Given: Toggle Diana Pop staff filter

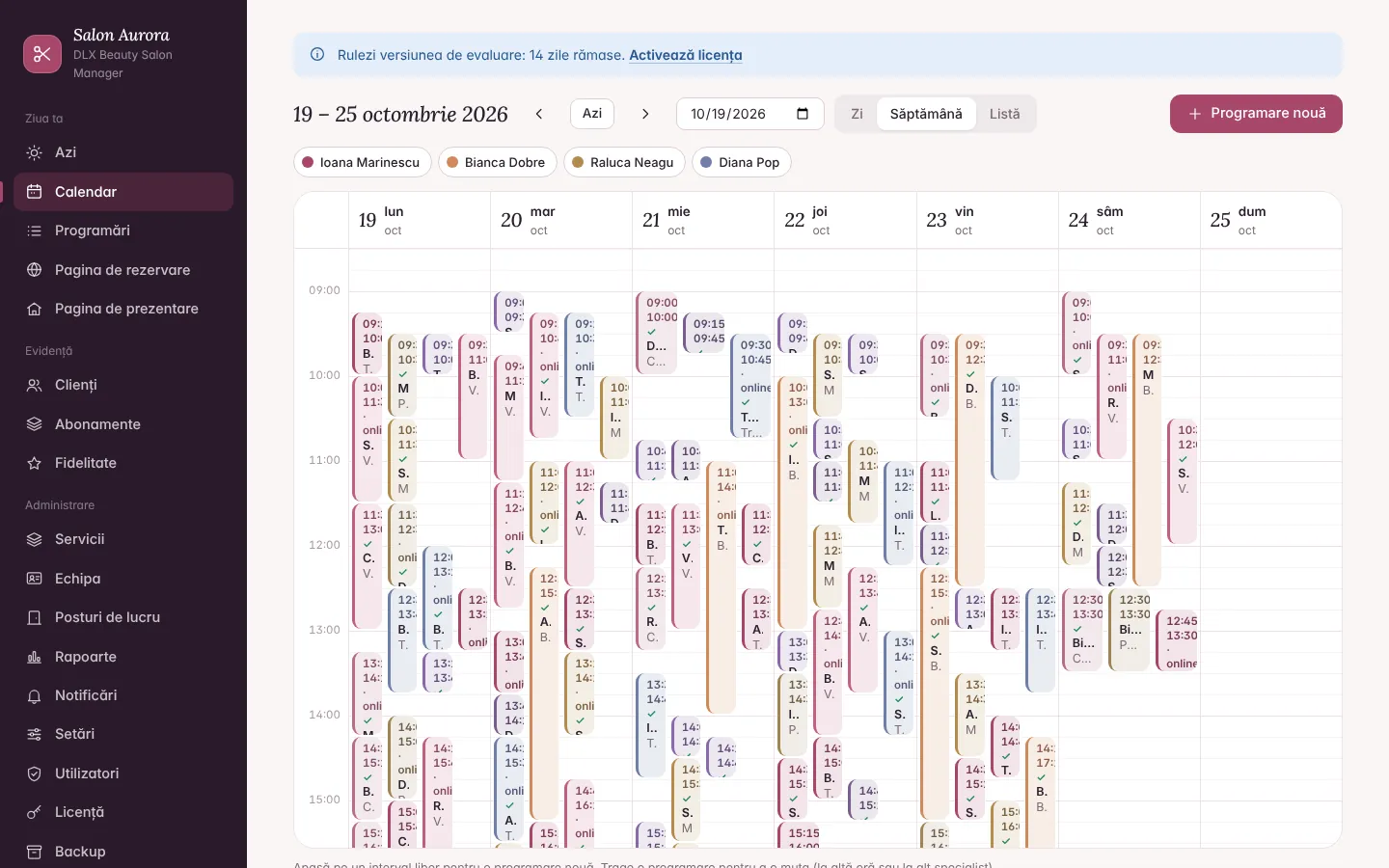Looking at the screenshot, I should click(742, 162).
